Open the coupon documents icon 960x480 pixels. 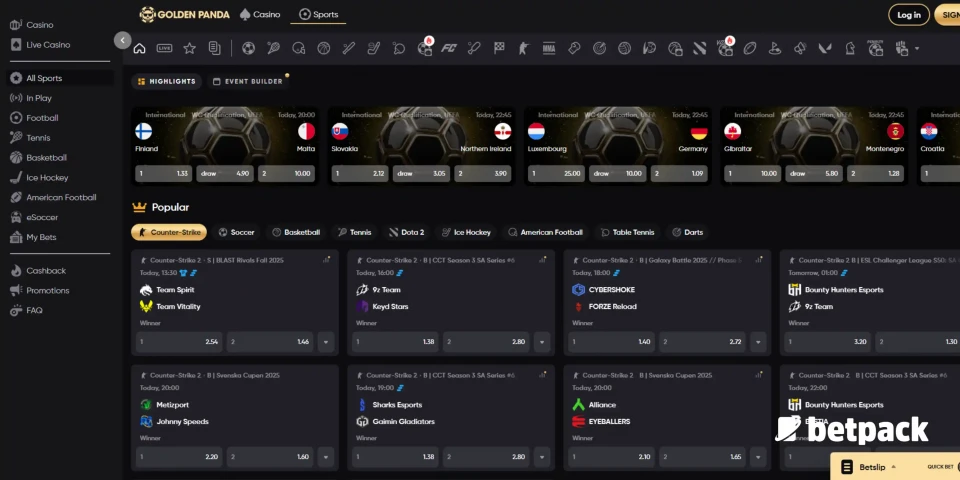[214, 48]
